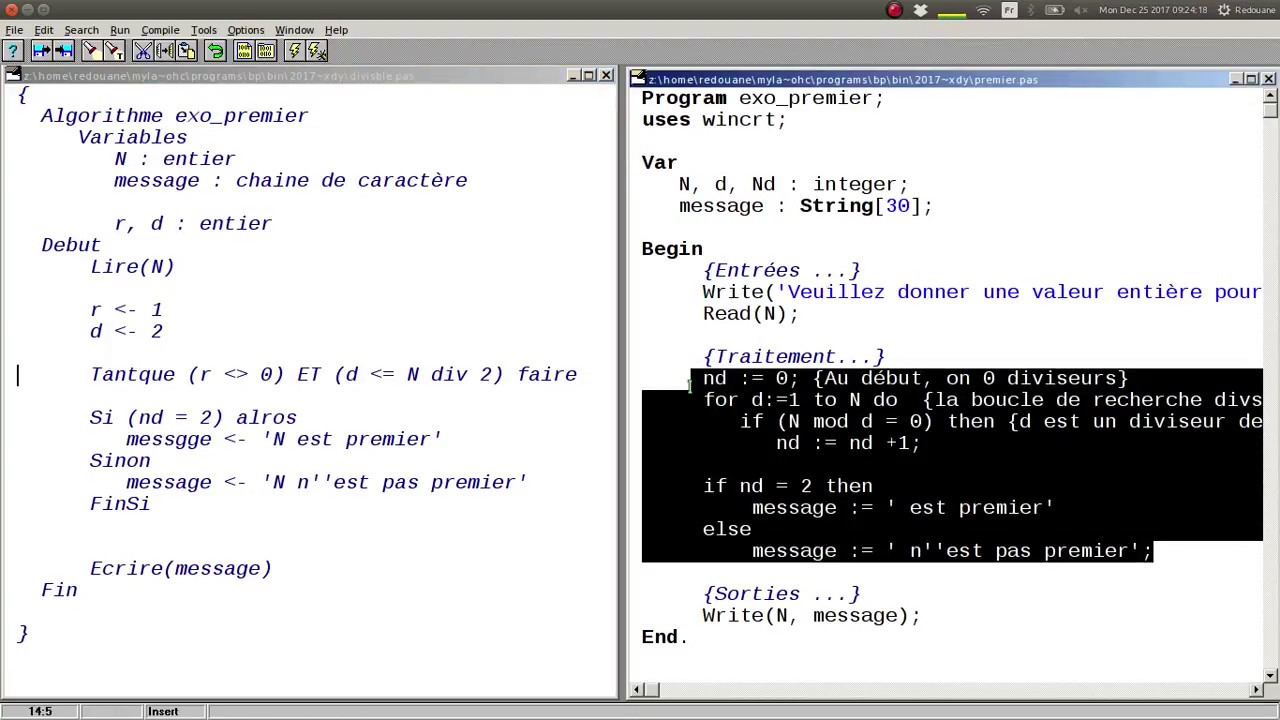This screenshot has width=1280, height=720.
Task: Click the Find flashlight toolbar icon
Action: 92,51
